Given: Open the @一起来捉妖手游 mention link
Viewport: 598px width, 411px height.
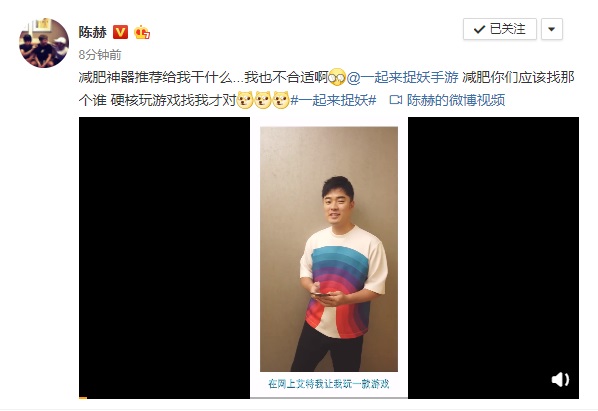Looking at the screenshot, I should (402, 77).
